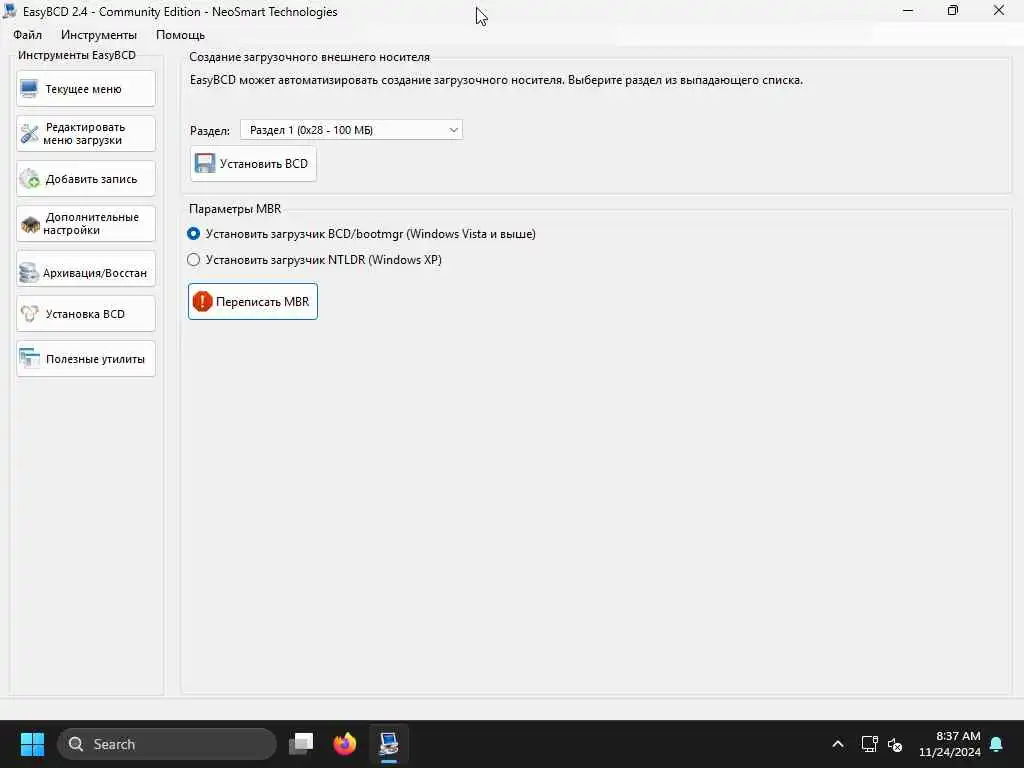Image resolution: width=1024 pixels, height=768 pixels.
Task: Click the window icon beside Полезные утилиты
Action: [x=29, y=359]
